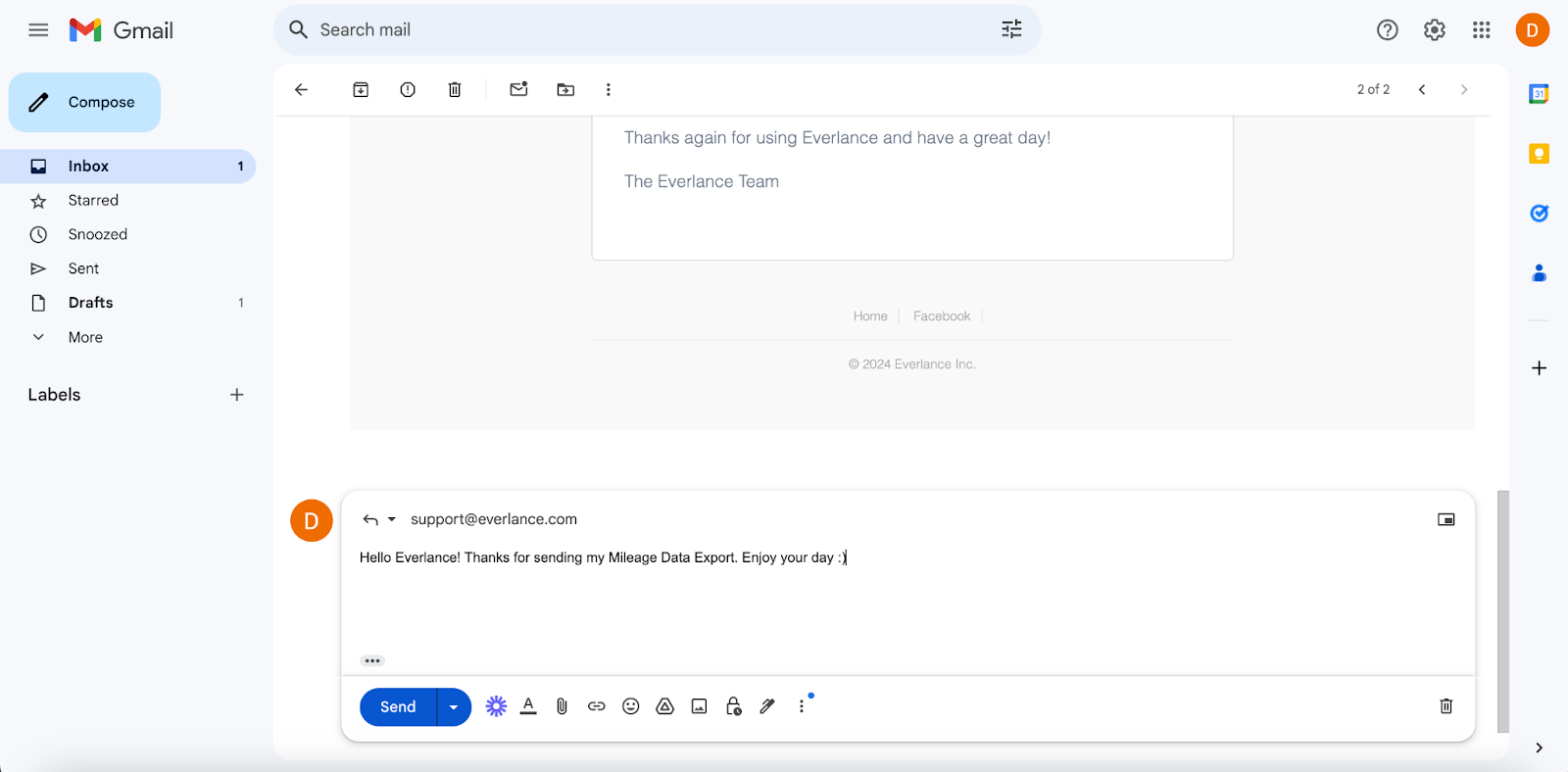
Task: Open the Send options dropdown arrow
Action: tap(454, 706)
